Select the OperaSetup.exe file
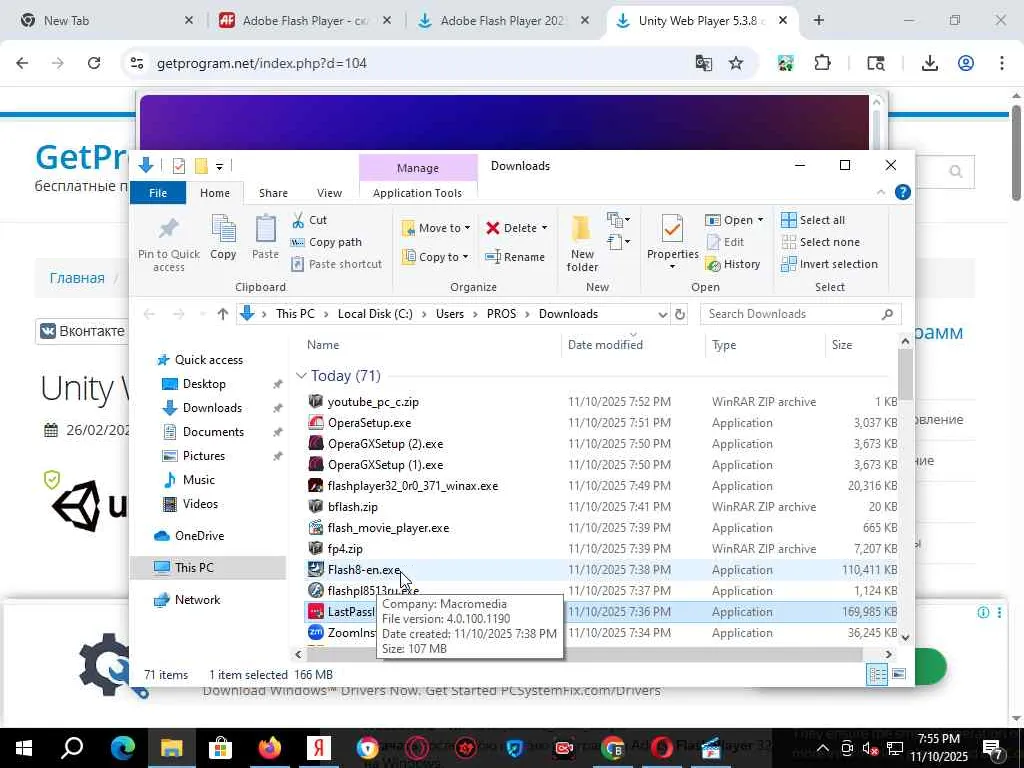 369,423
